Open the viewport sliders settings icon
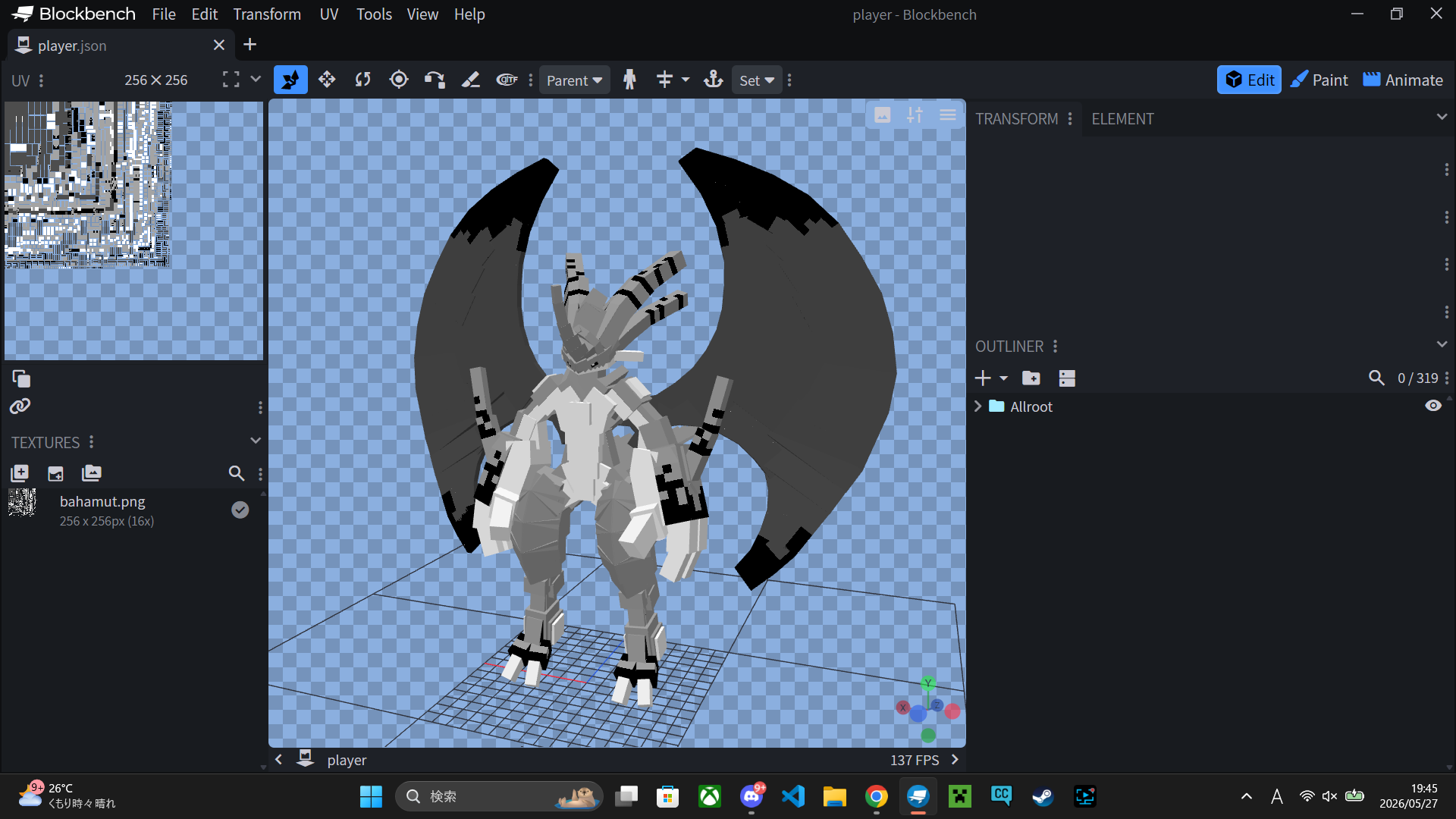The width and height of the screenshot is (1456, 819). click(x=915, y=115)
